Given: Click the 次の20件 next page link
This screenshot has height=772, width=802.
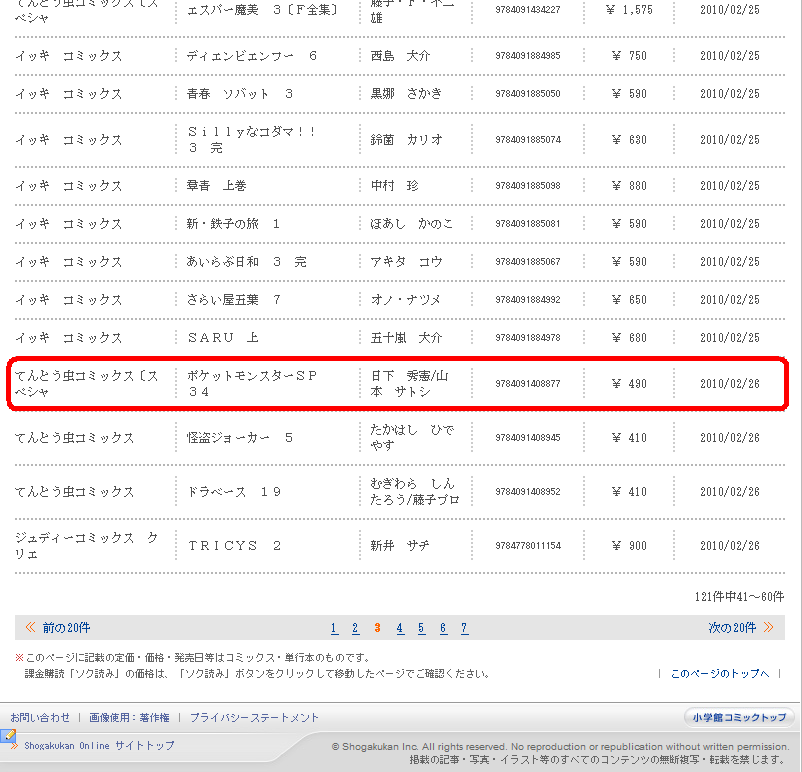Looking at the screenshot, I should click(732, 628).
